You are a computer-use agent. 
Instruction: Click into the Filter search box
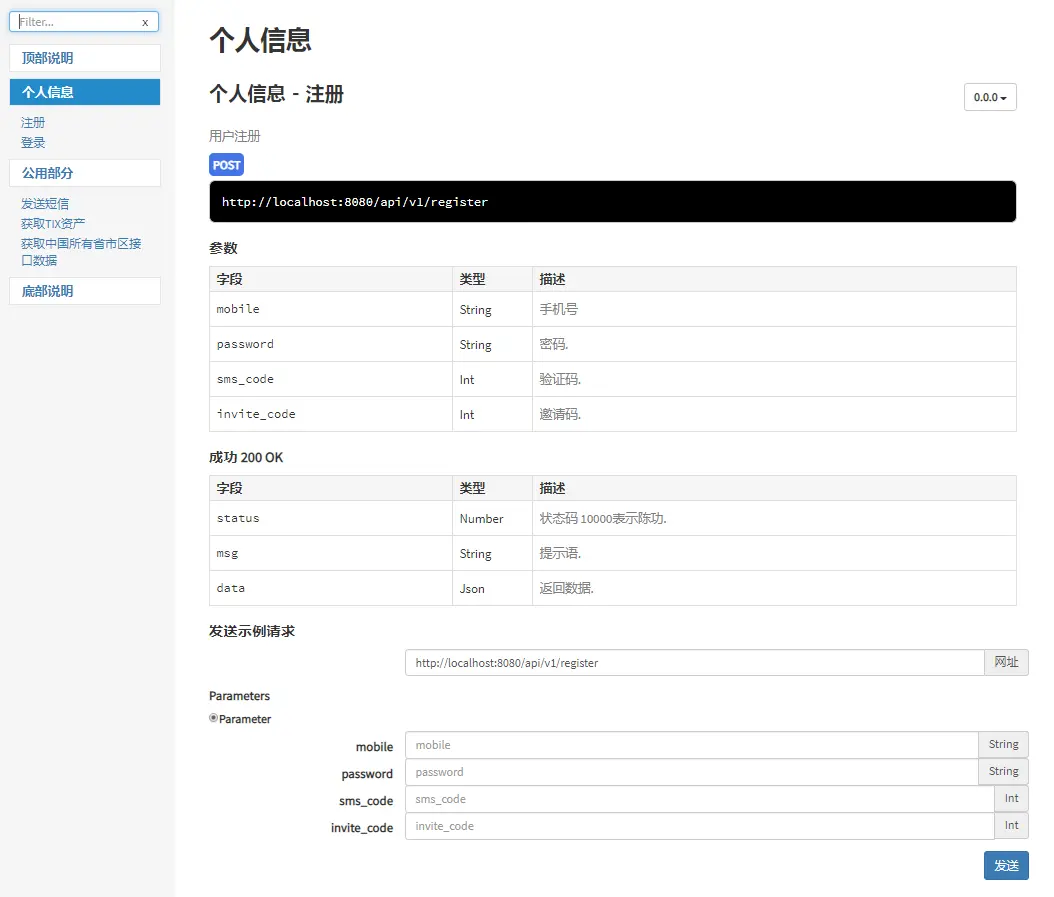tap(83, 22)
